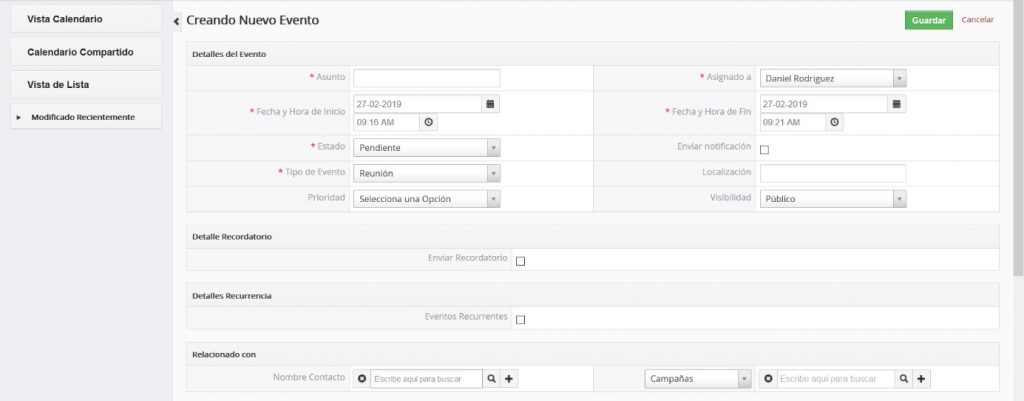This screenshot has width=1024, height=401.
Task: Clear the Nombre Contacto field icon
Action: 362,379
